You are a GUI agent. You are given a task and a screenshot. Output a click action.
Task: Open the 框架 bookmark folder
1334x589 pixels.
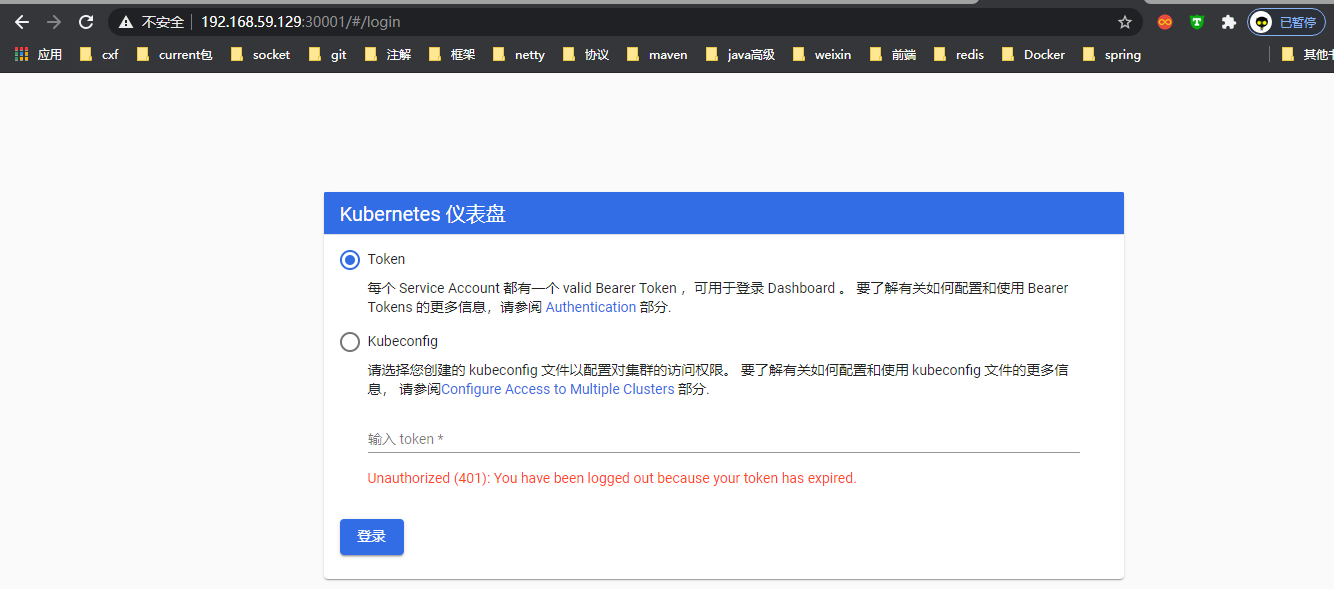[451, 55]
